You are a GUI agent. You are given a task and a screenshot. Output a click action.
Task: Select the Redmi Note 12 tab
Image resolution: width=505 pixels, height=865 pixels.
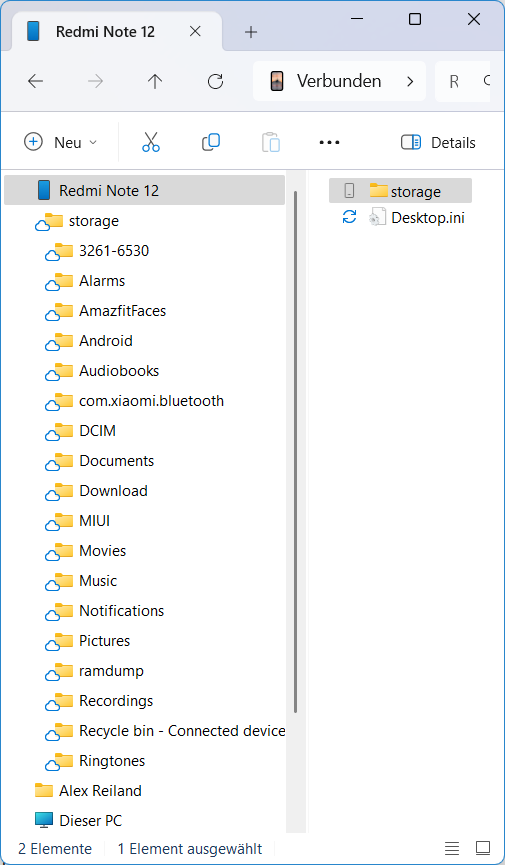(117, 32)
